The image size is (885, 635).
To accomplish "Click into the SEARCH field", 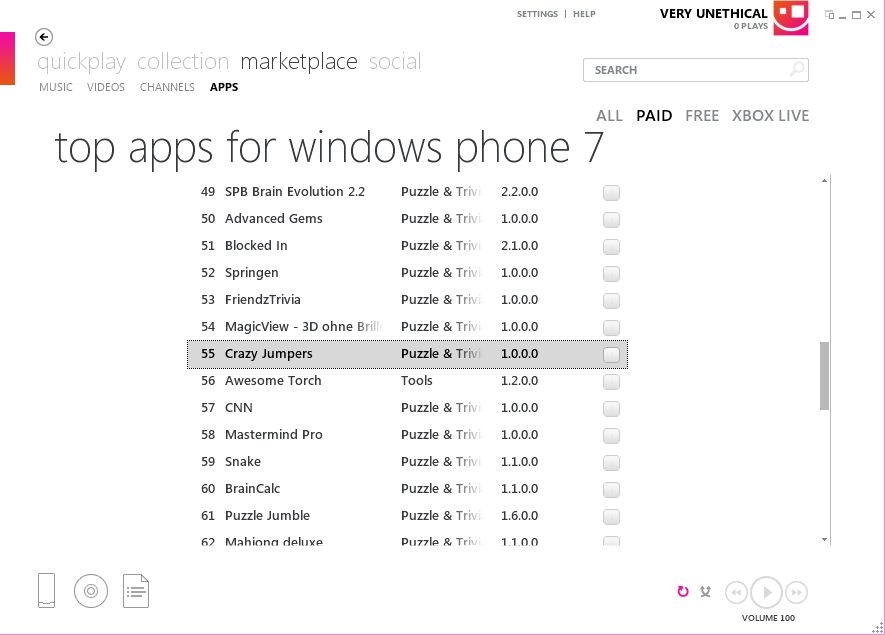I will click(x=695, y=70).
